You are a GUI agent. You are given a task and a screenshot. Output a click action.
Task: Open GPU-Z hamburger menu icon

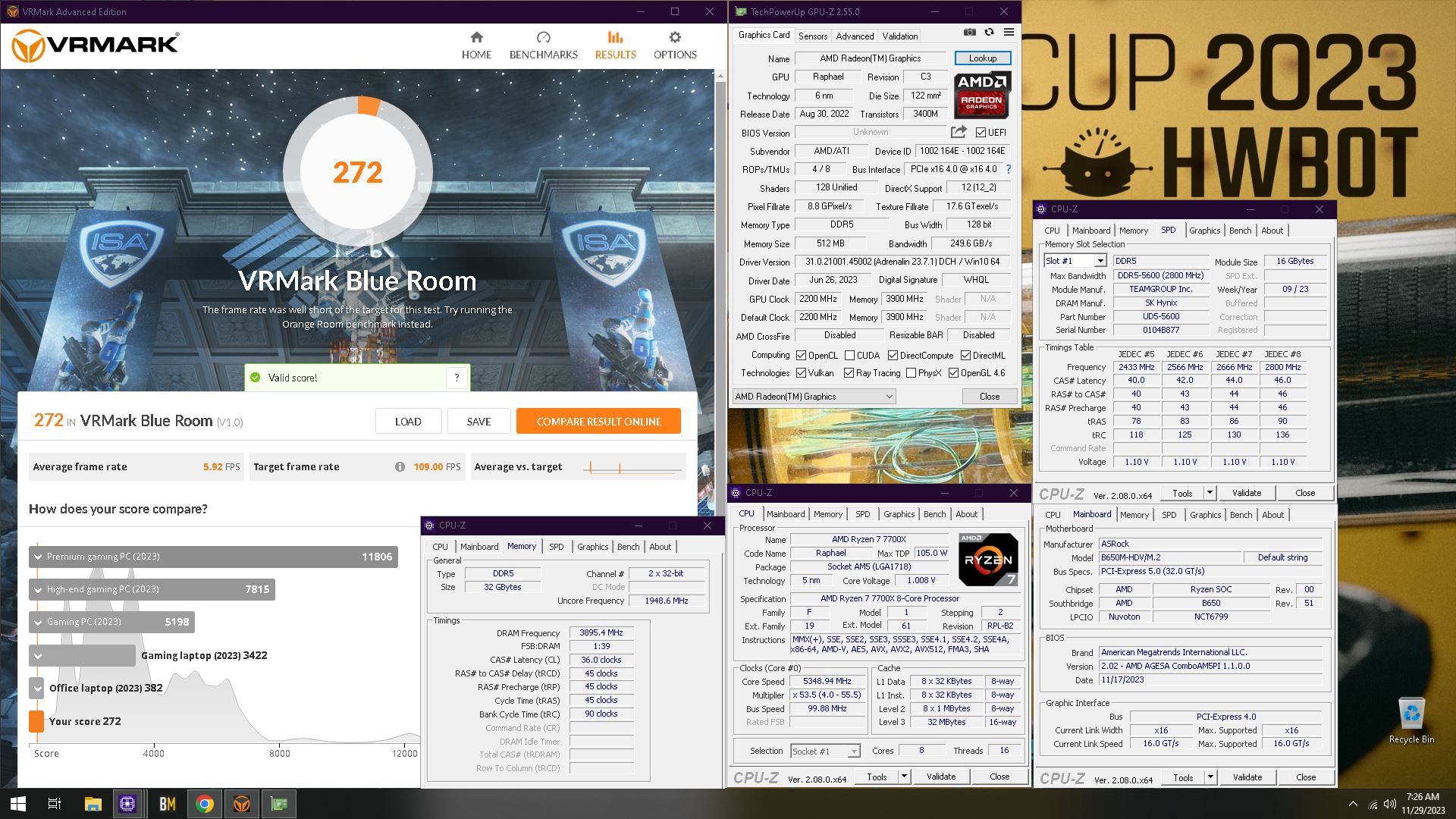pyautogui.click(x=1009, y=32)
